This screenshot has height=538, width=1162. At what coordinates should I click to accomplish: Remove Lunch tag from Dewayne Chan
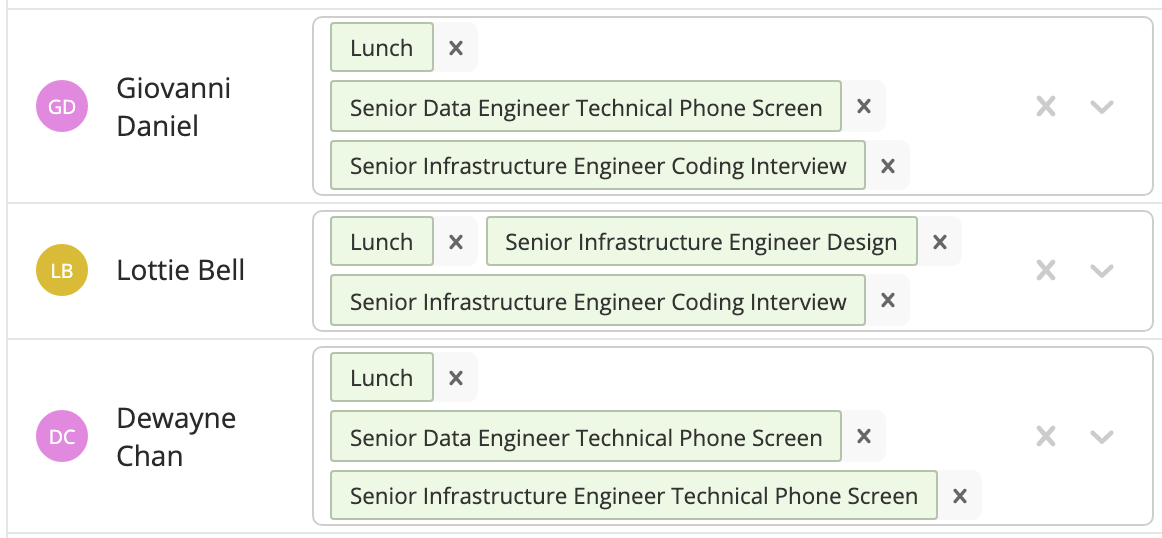[x=456, y=378]
